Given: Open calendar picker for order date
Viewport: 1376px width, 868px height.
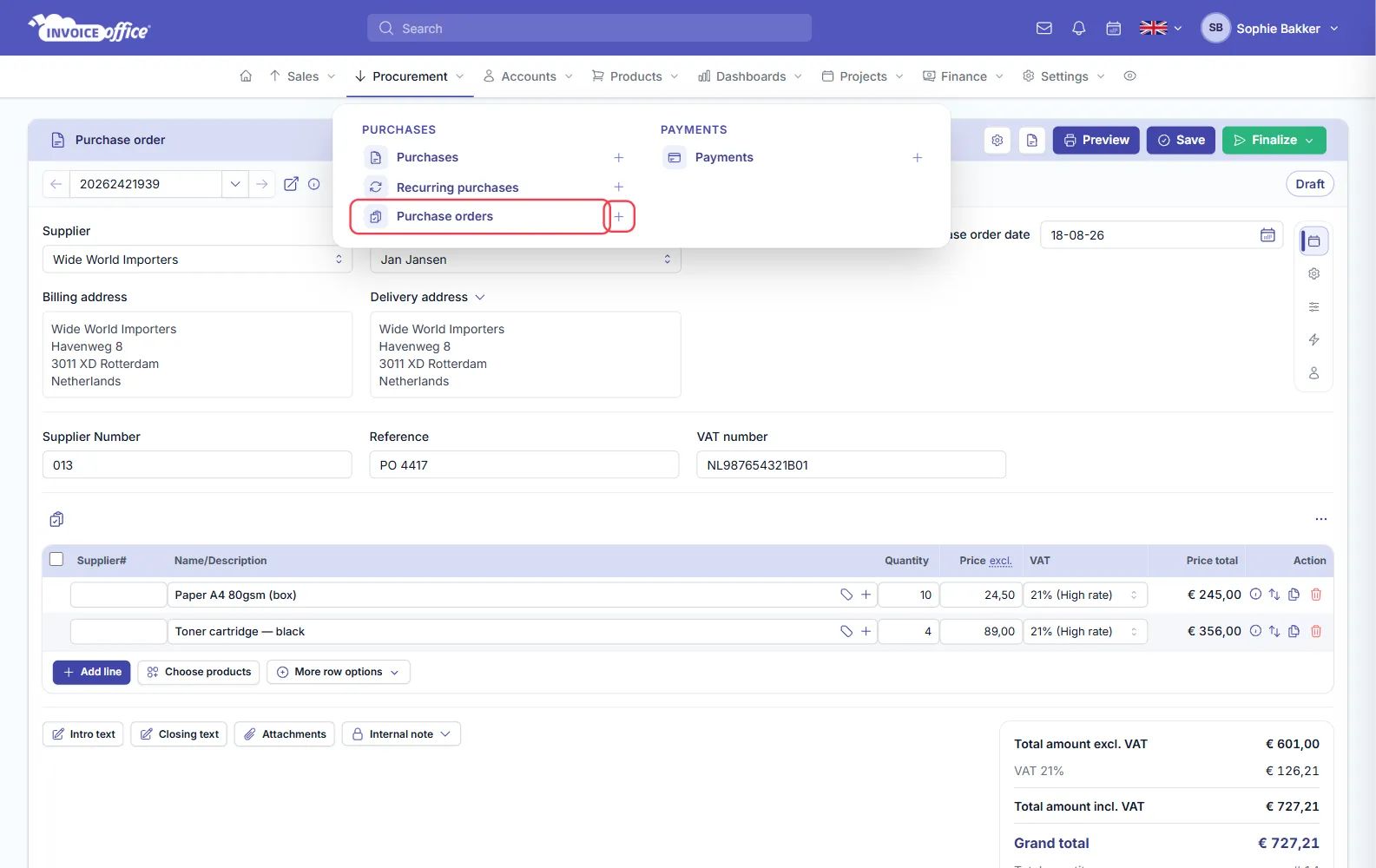Looking at the screenshot, I should (x=1267, y=235).
